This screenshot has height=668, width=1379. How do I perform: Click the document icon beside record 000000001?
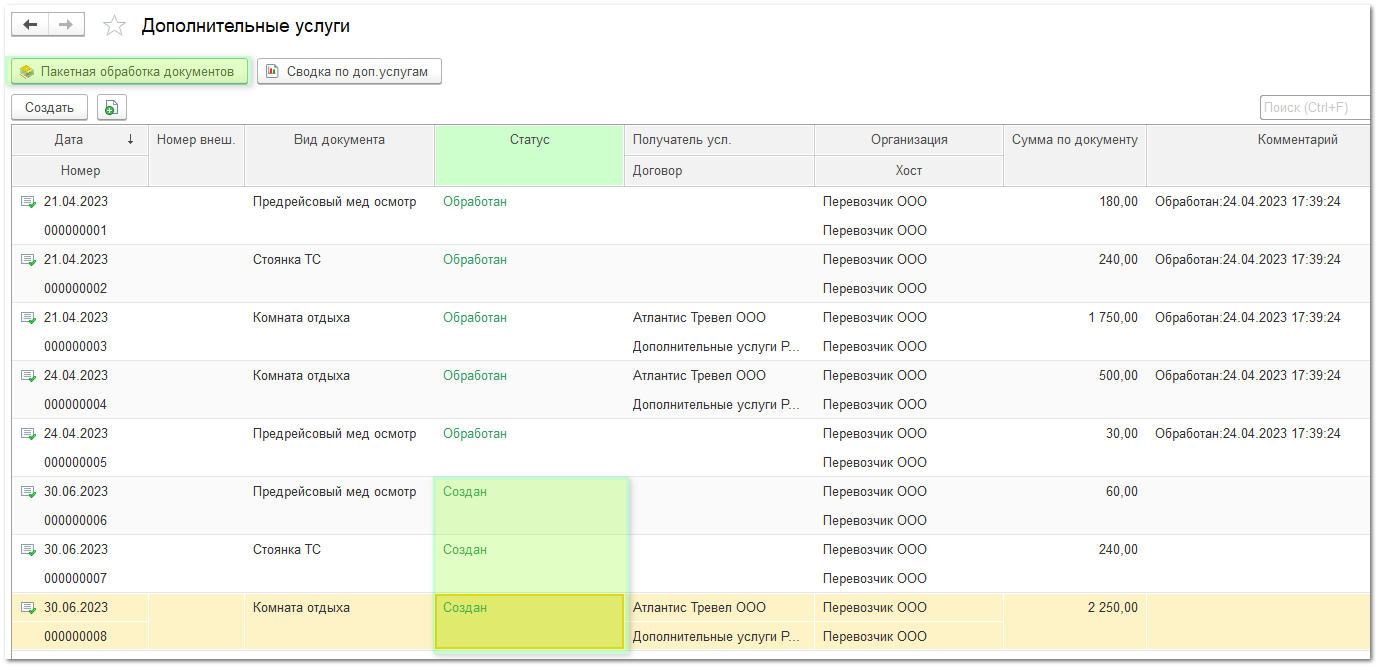(x=27, y=201)
